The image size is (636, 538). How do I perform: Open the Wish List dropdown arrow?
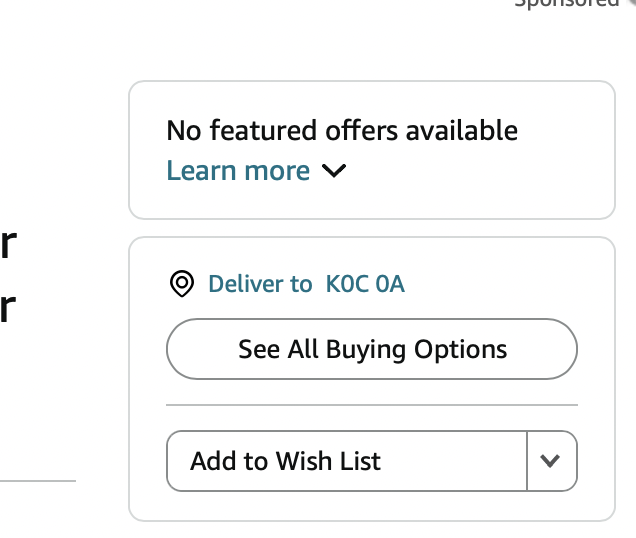pyautogui.click(x=552, y=461)
